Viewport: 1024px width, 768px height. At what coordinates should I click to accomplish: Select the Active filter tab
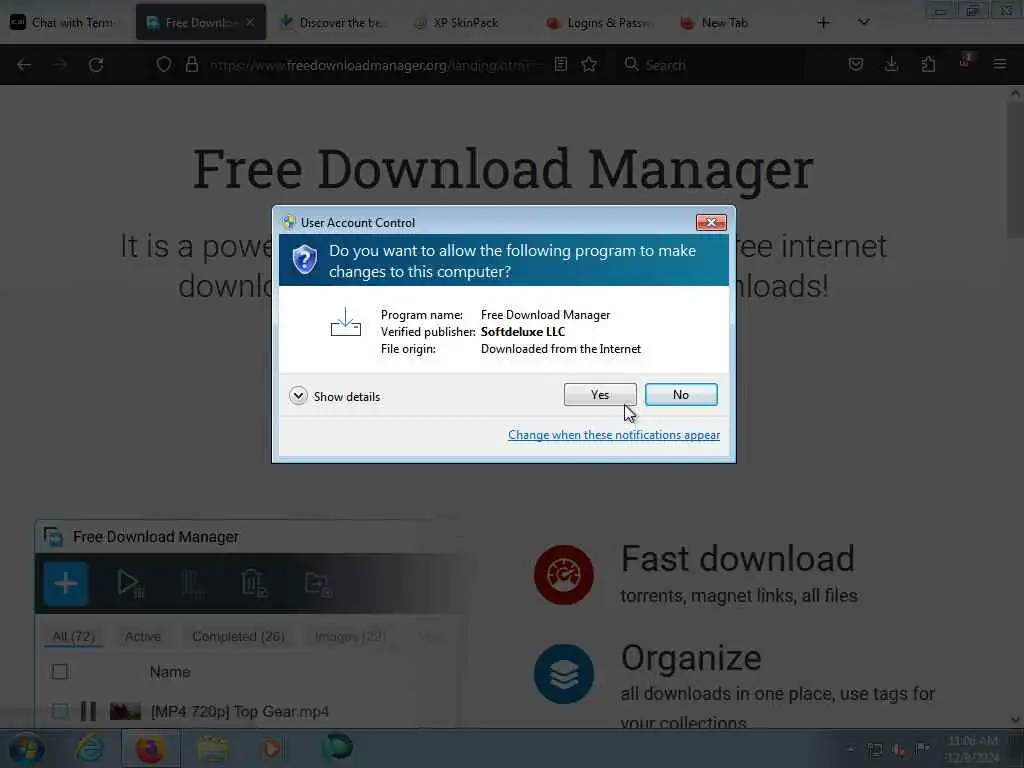tap(143, 636)
